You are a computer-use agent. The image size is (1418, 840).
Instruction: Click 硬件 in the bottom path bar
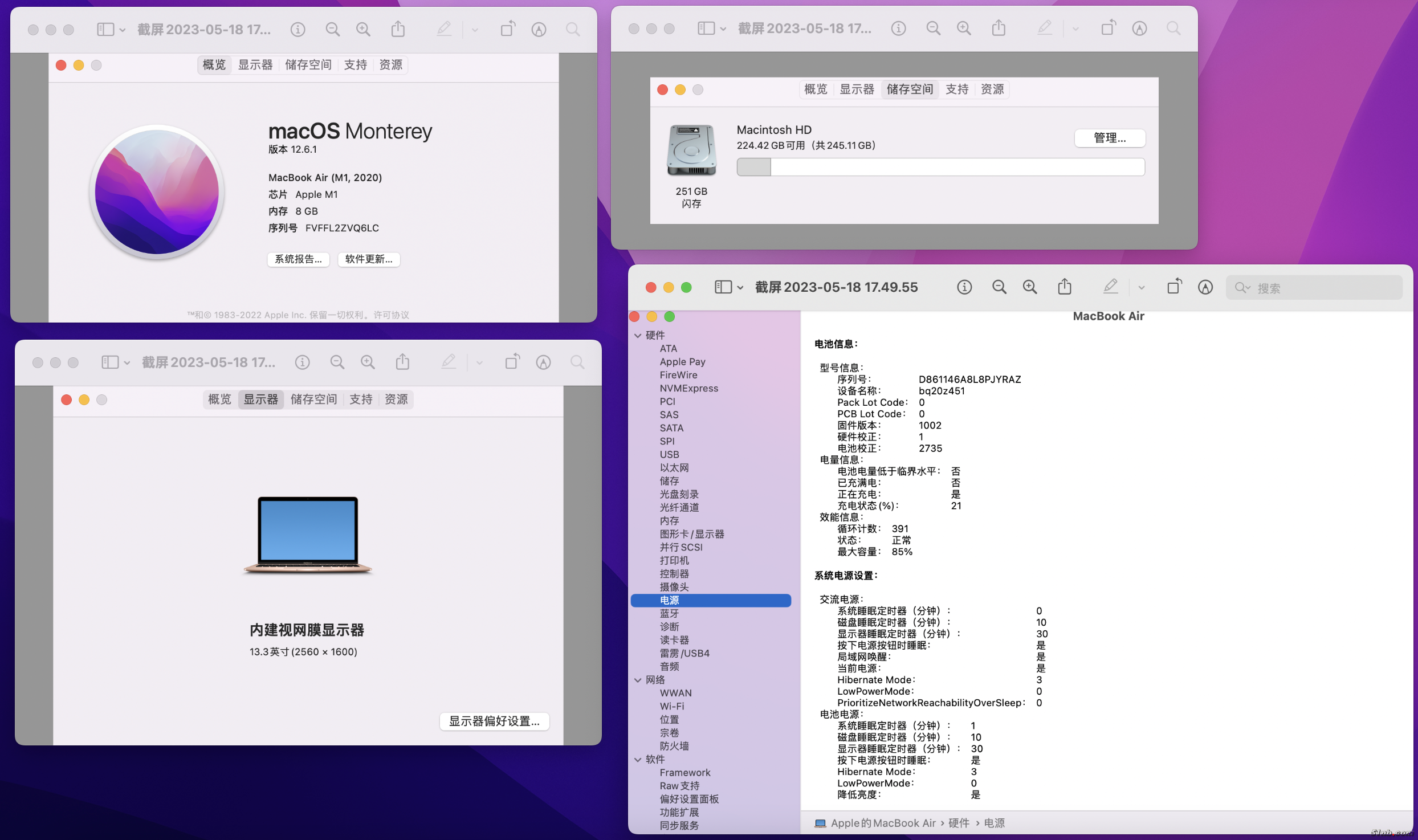959,823
